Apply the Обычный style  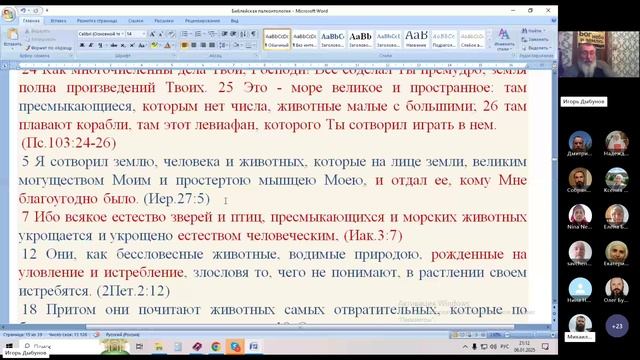point(277,39)
